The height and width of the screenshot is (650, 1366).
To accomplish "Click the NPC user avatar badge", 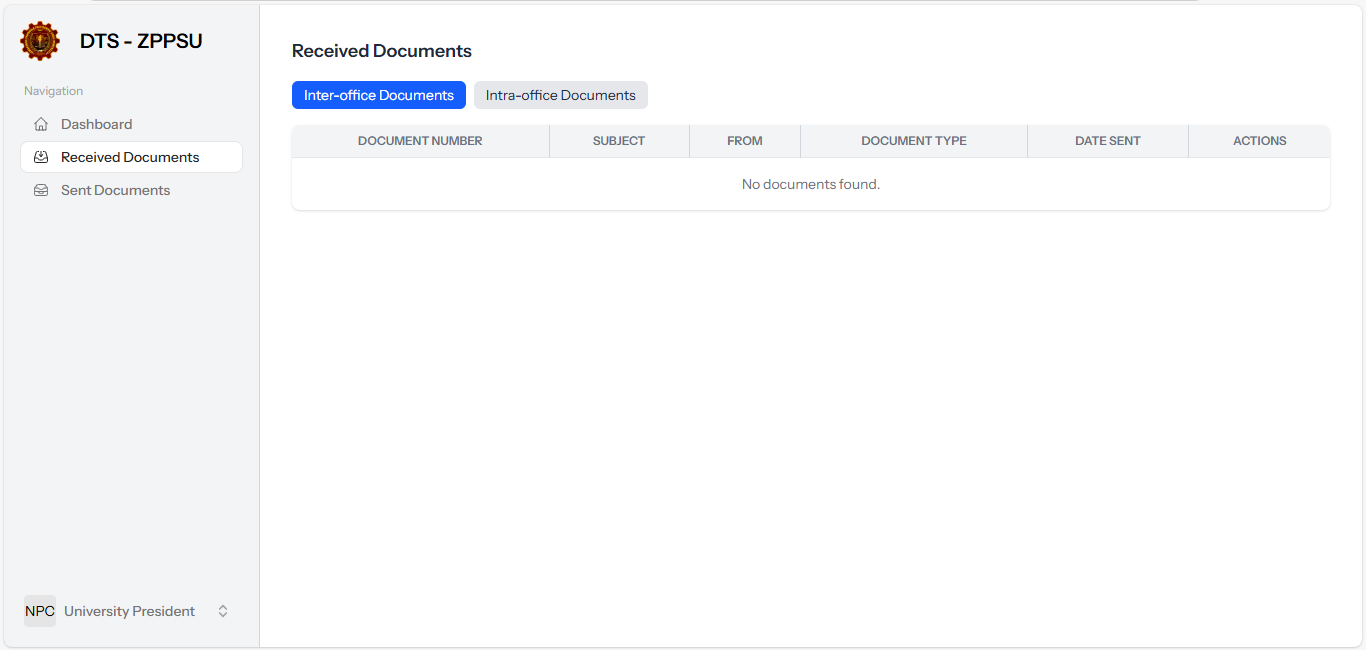I will 39,610.
